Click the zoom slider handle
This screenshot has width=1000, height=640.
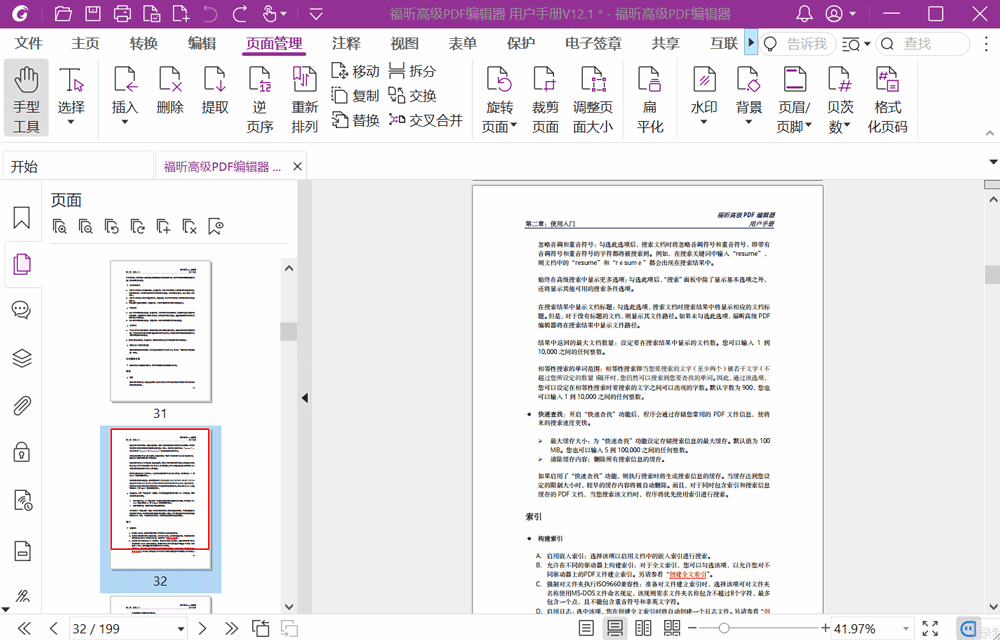[x=723, y=629]
